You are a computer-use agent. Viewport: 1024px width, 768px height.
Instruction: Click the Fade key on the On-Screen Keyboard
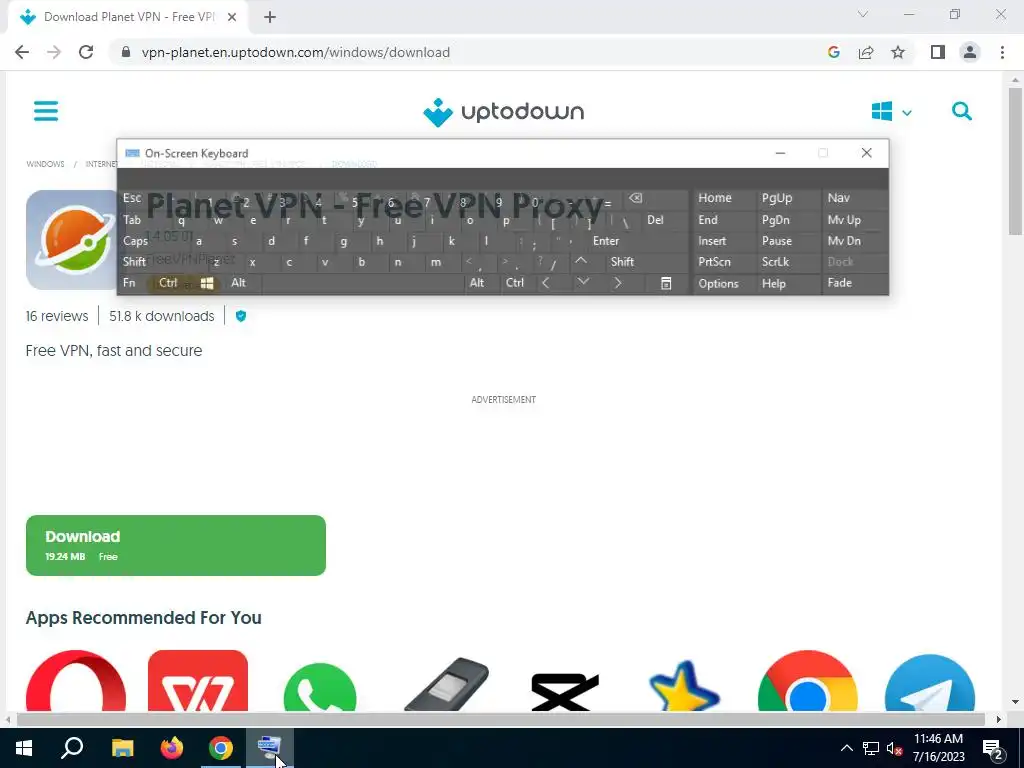(839, 283)
